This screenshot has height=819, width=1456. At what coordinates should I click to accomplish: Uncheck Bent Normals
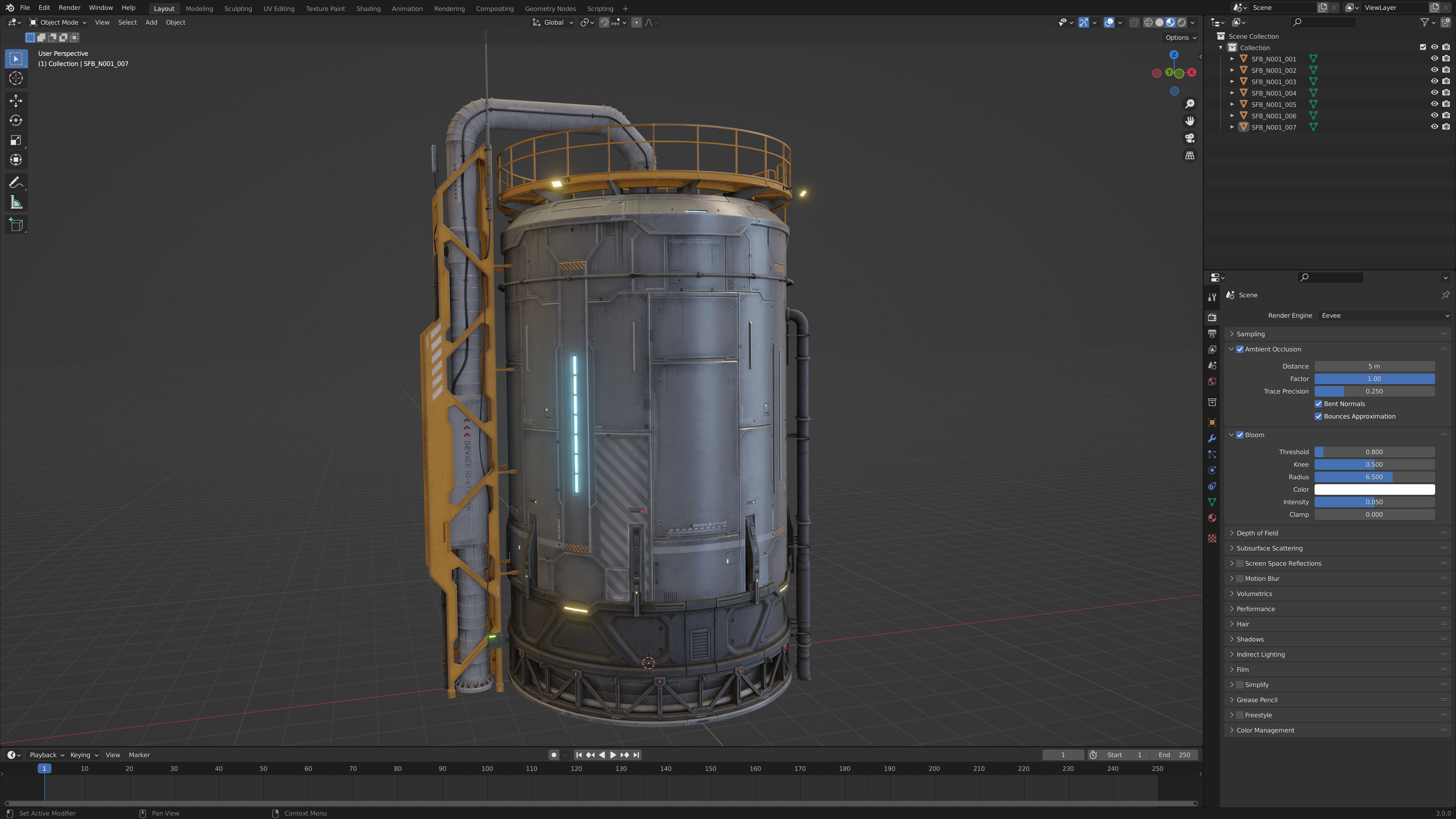(x=1319, y=403)
